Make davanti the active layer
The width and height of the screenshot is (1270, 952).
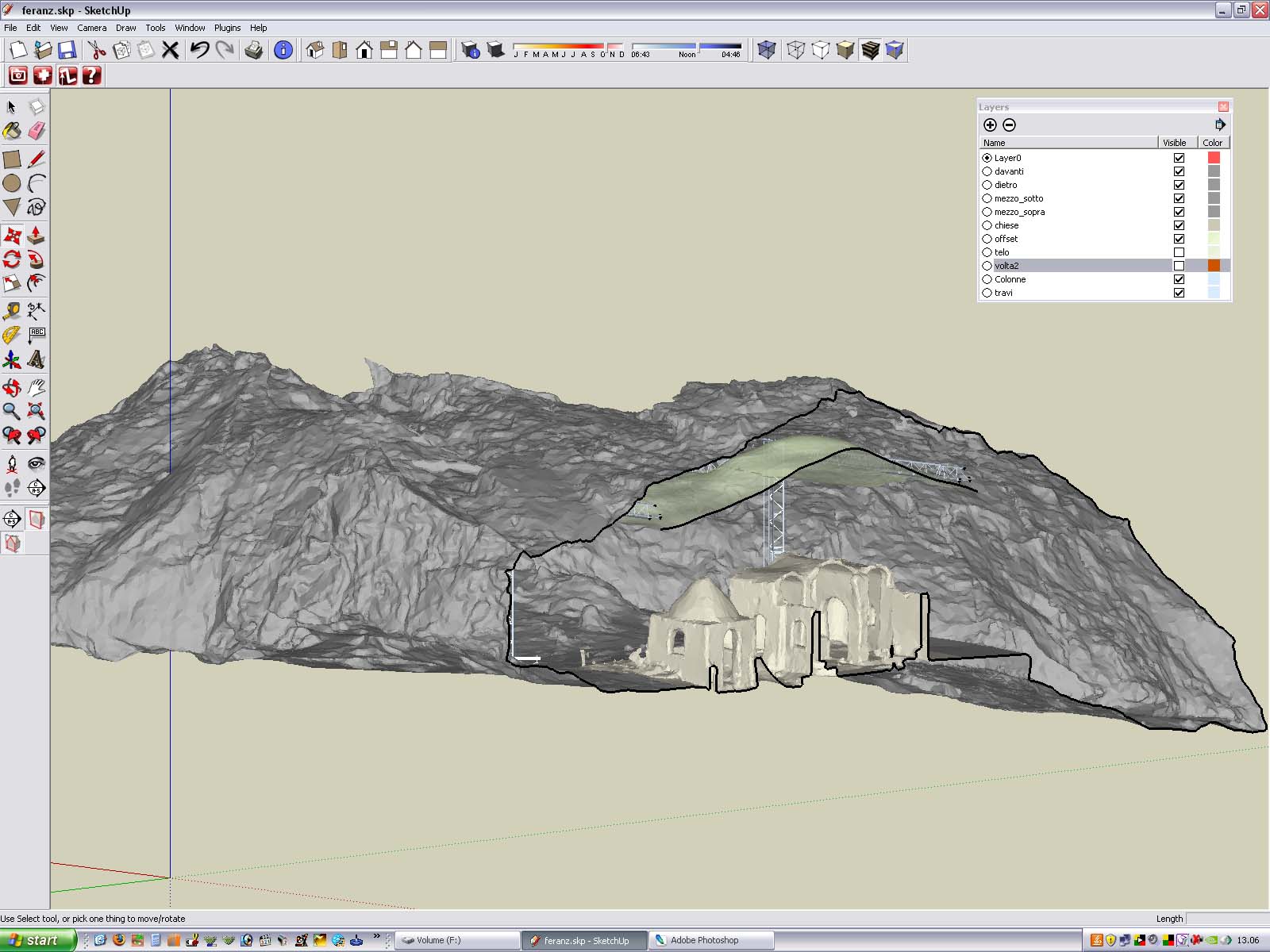click(987, 171)
